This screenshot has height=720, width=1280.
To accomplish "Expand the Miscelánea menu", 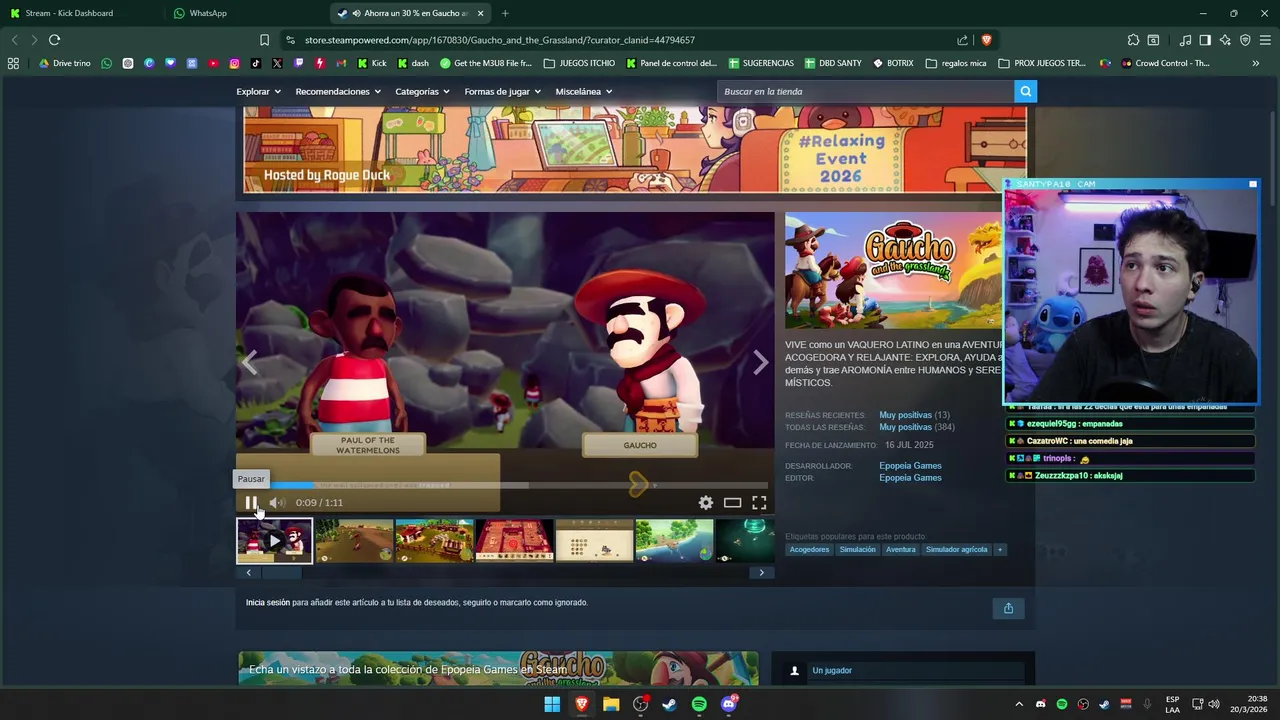I will [583, 92].
